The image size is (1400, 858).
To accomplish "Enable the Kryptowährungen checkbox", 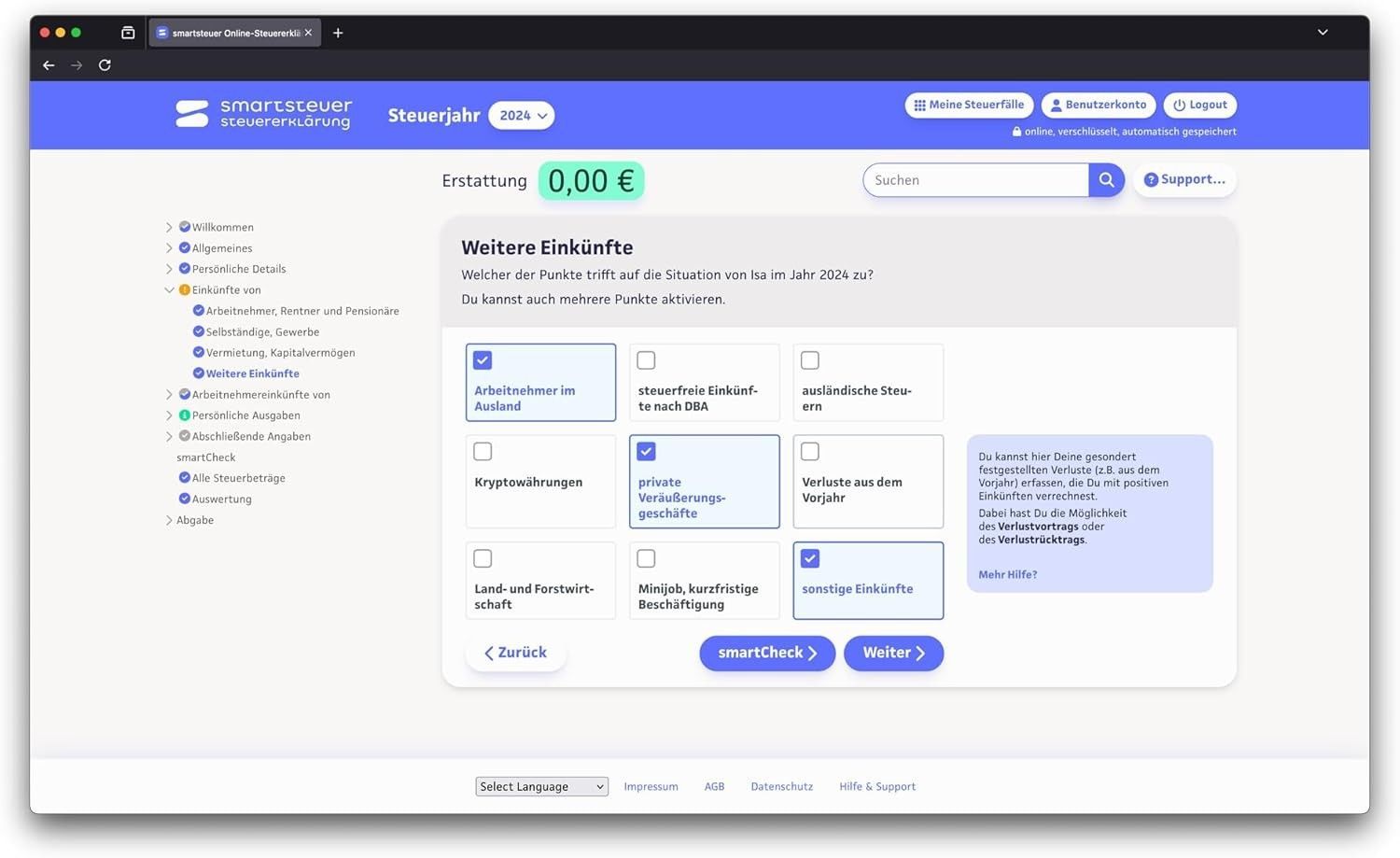I will click(x=483, y=452).
